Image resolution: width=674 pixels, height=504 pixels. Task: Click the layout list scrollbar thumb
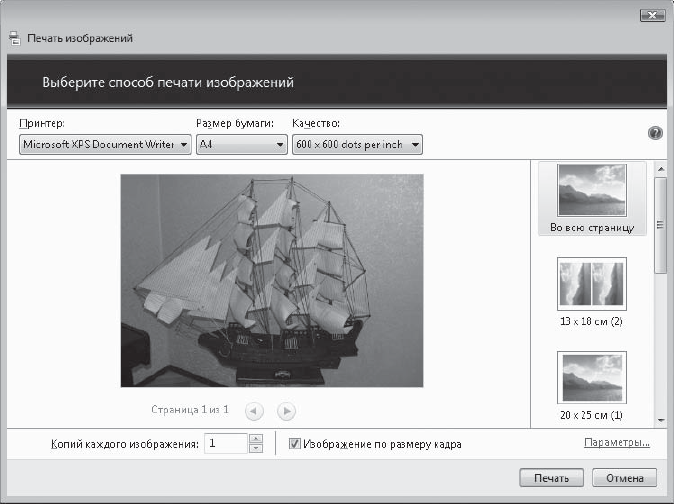pos(661,225)
